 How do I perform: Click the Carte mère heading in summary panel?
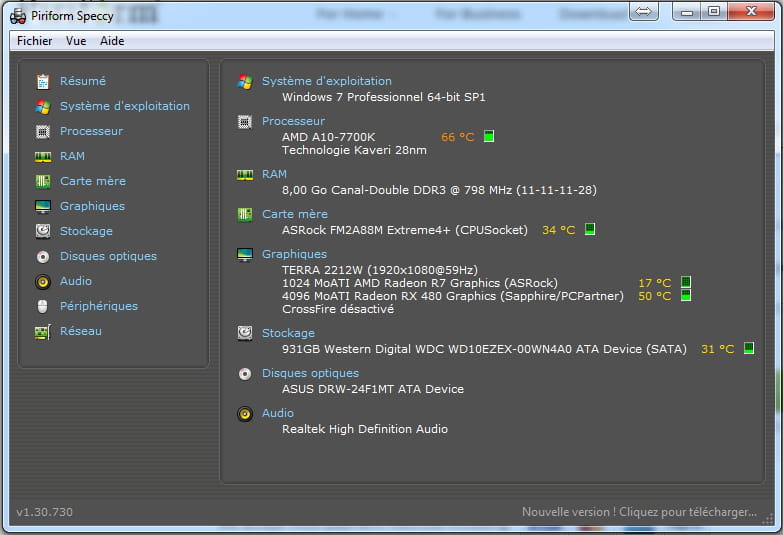pos(294,214)
